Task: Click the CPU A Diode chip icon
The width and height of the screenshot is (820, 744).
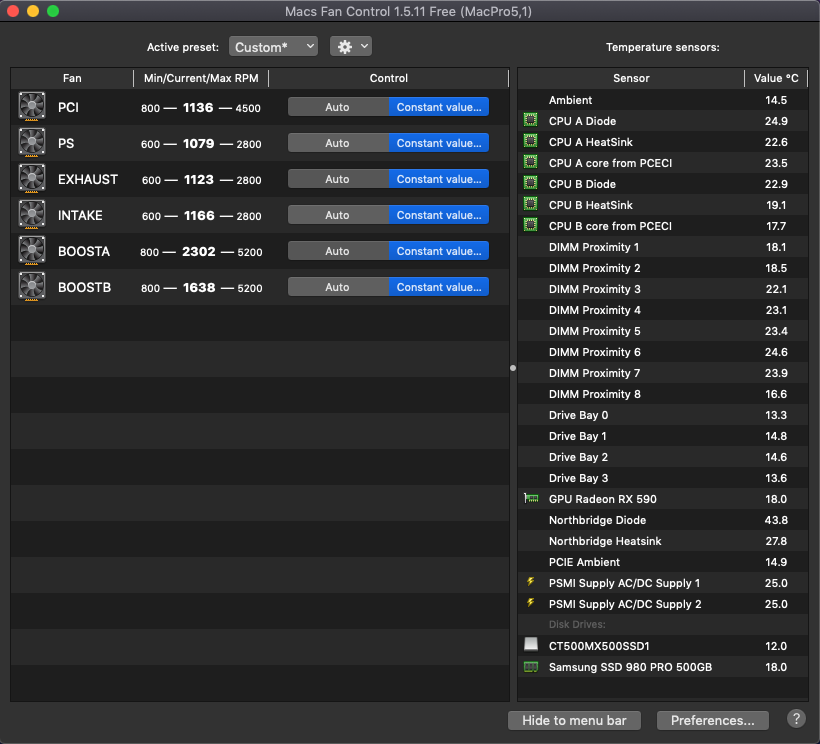Action: [x=531, y=121]
